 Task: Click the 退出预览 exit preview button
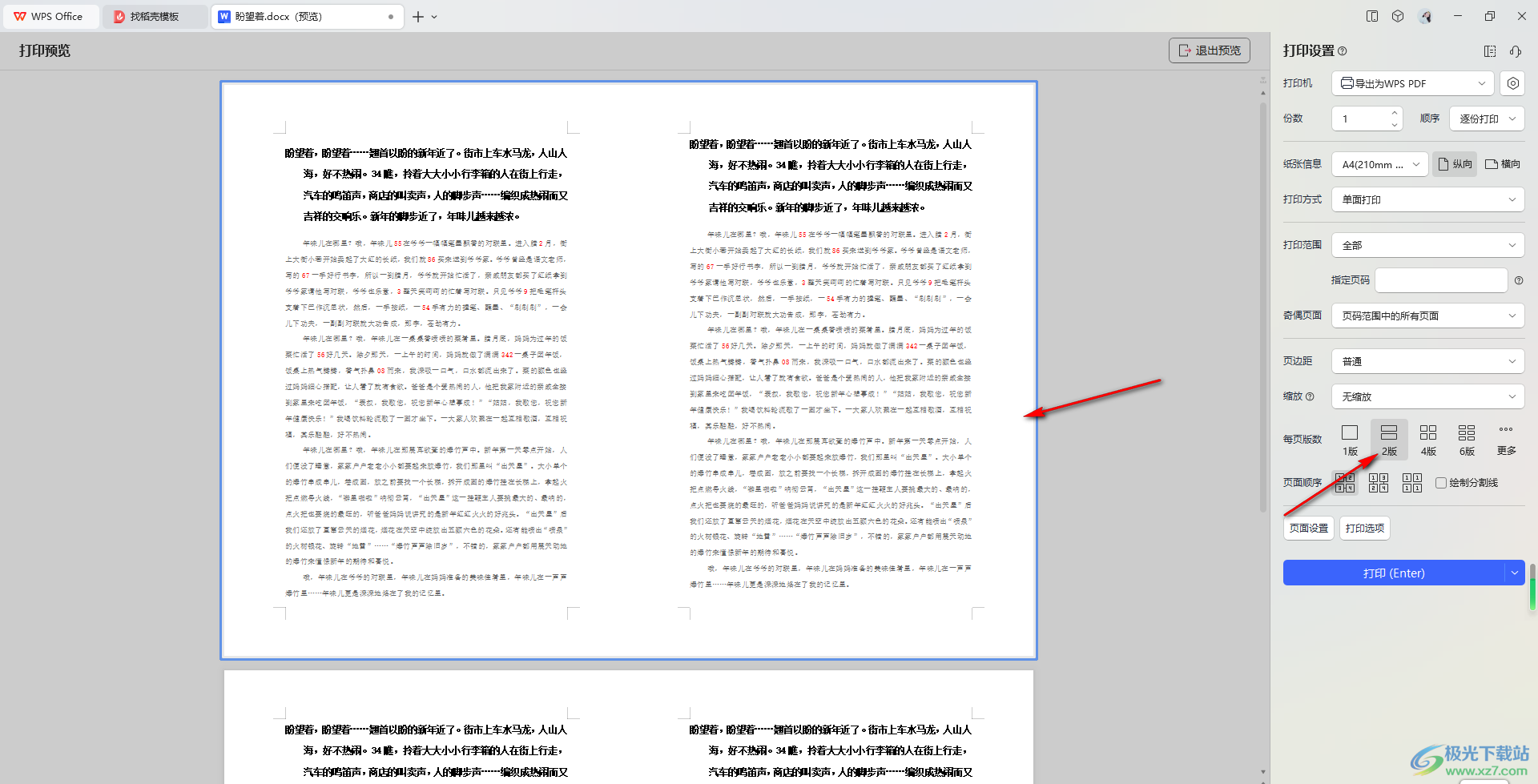point(1209,50)
